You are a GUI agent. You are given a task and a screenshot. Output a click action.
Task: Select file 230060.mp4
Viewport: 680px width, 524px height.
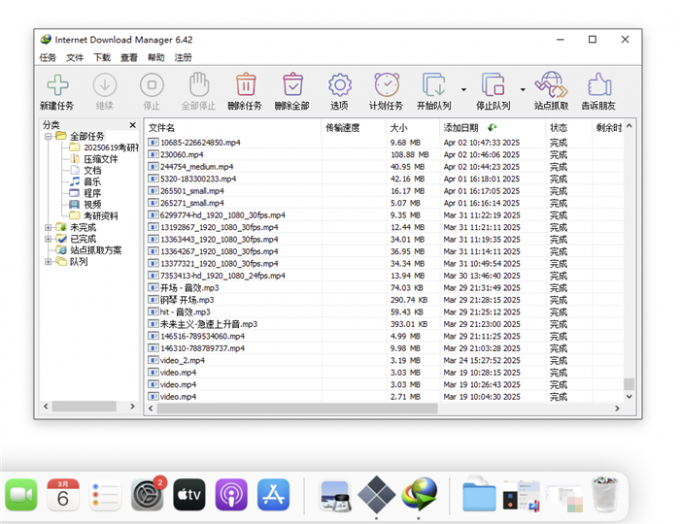point(182,155)
